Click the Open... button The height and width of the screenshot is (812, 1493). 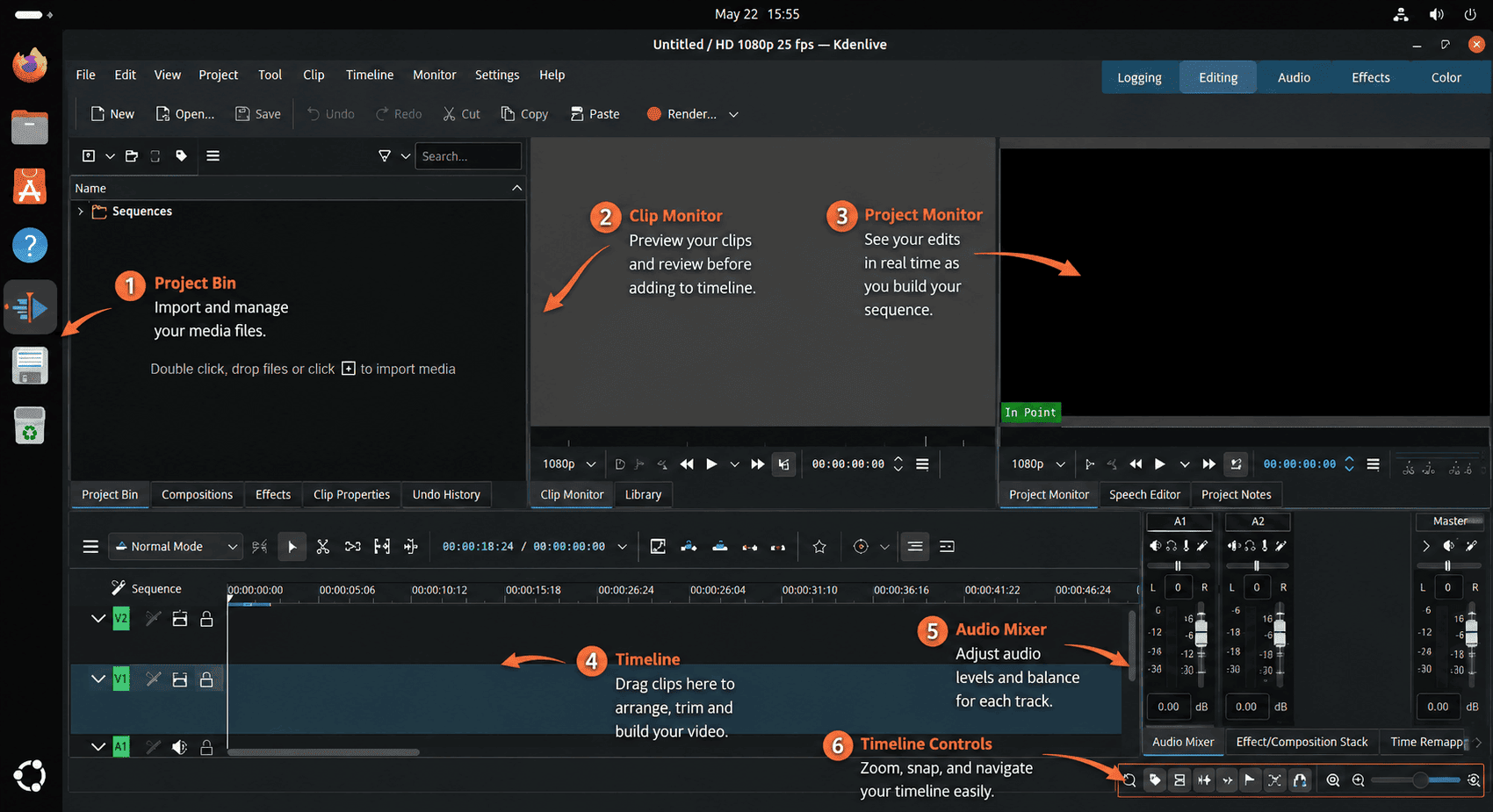point(184,114)
